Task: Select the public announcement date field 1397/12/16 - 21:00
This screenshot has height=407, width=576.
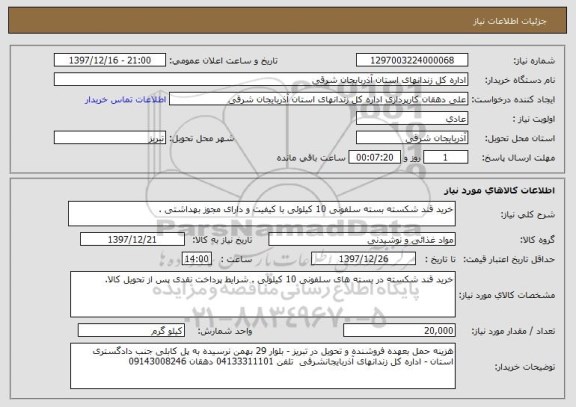Action: 110,60
